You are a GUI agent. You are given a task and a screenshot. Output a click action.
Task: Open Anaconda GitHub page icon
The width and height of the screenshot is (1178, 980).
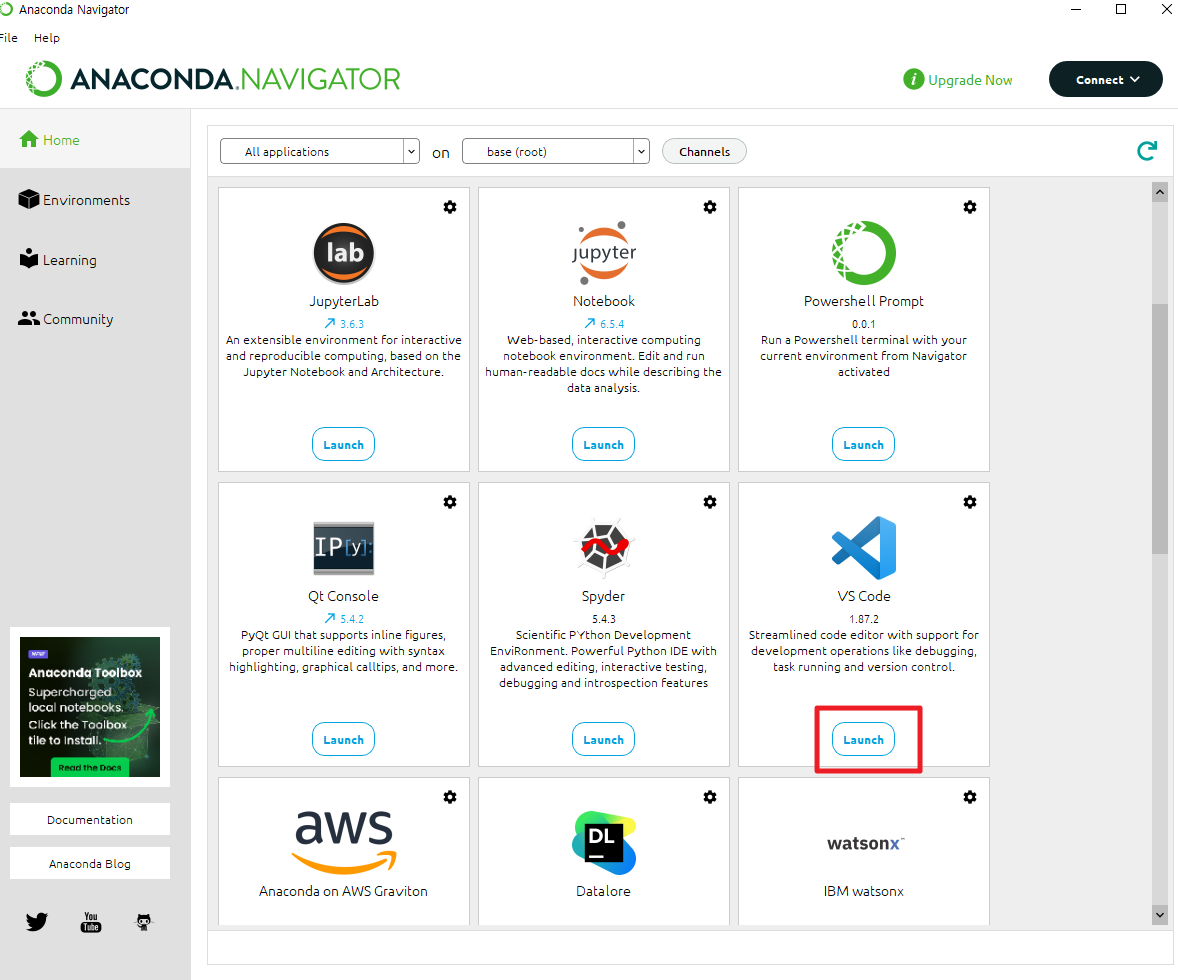[143, 921]
